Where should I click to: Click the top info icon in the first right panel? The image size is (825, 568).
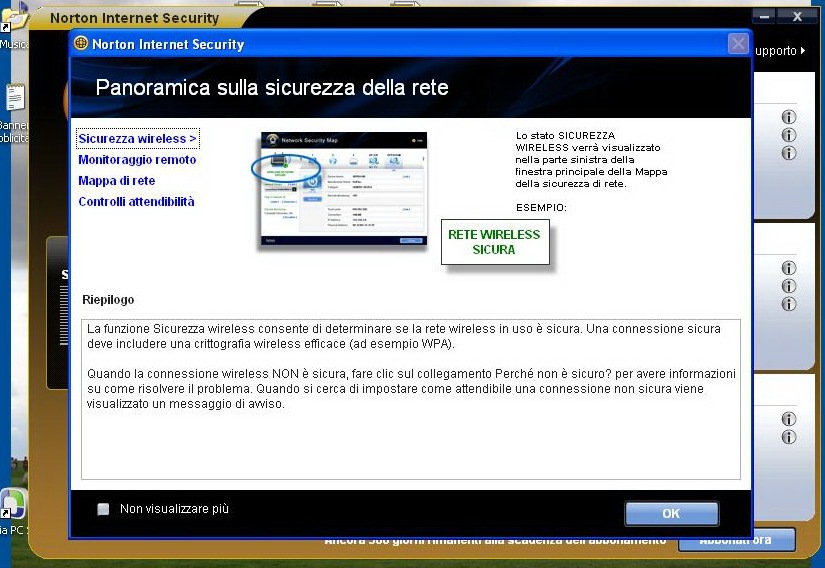pos(789,117)
